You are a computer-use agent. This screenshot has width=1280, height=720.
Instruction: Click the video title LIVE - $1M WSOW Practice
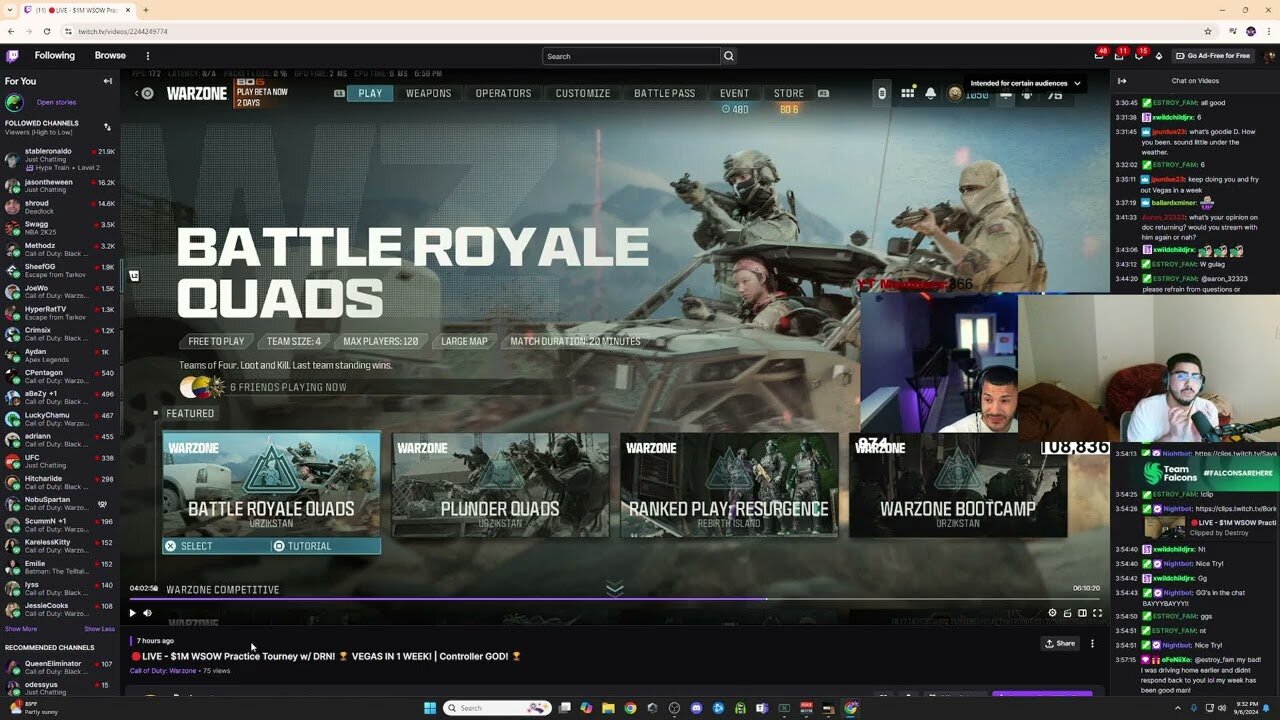coord(325,656)
